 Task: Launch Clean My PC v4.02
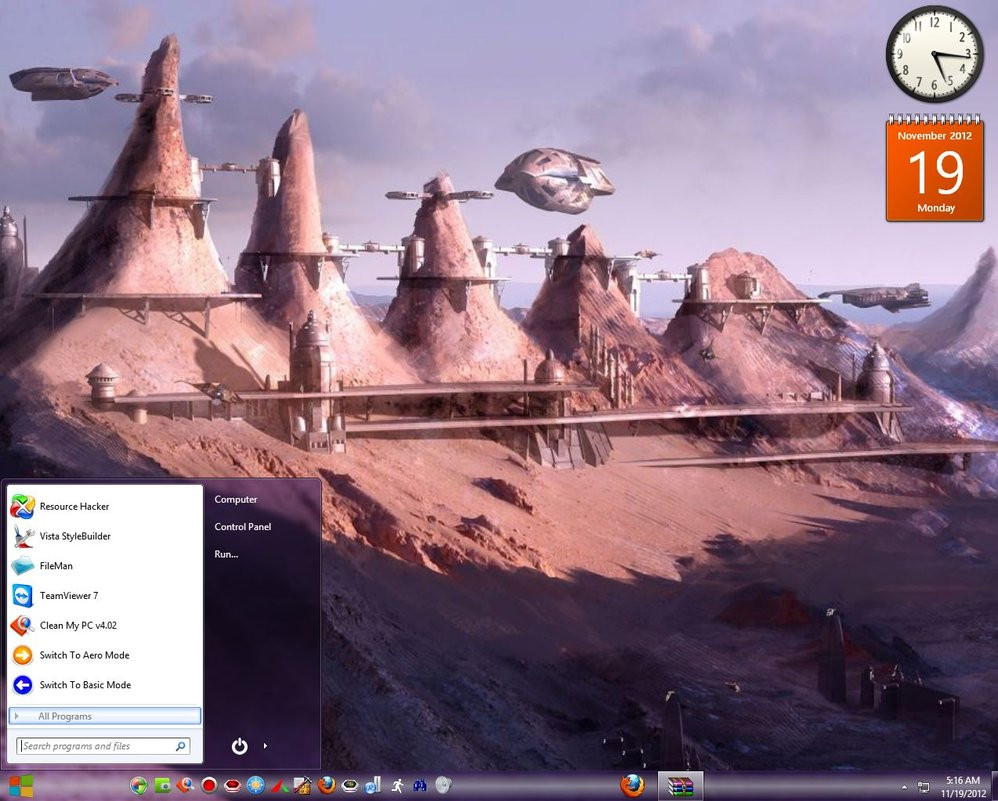pos(105,625)
